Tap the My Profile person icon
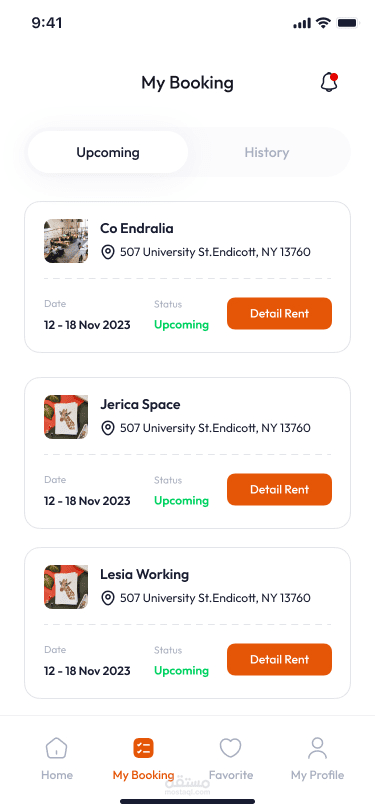Image resolution: width=375 pixels, height=812 pixels. [x=318, y=748]
